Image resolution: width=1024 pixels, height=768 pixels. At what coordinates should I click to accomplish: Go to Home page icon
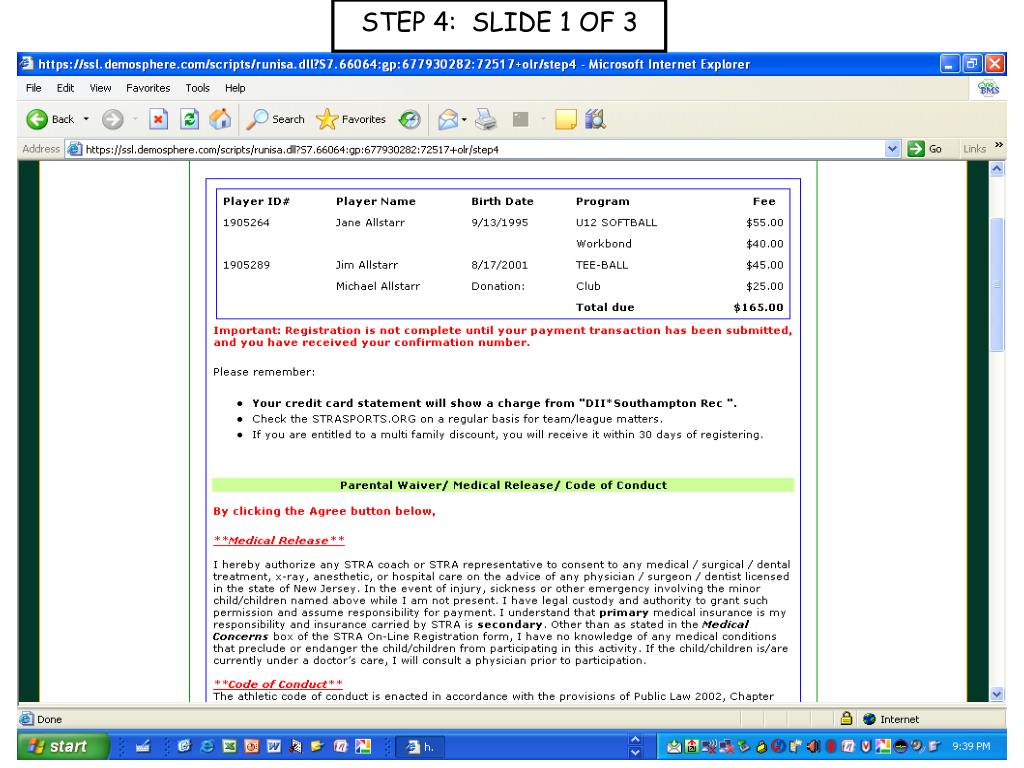click(220, 120)
